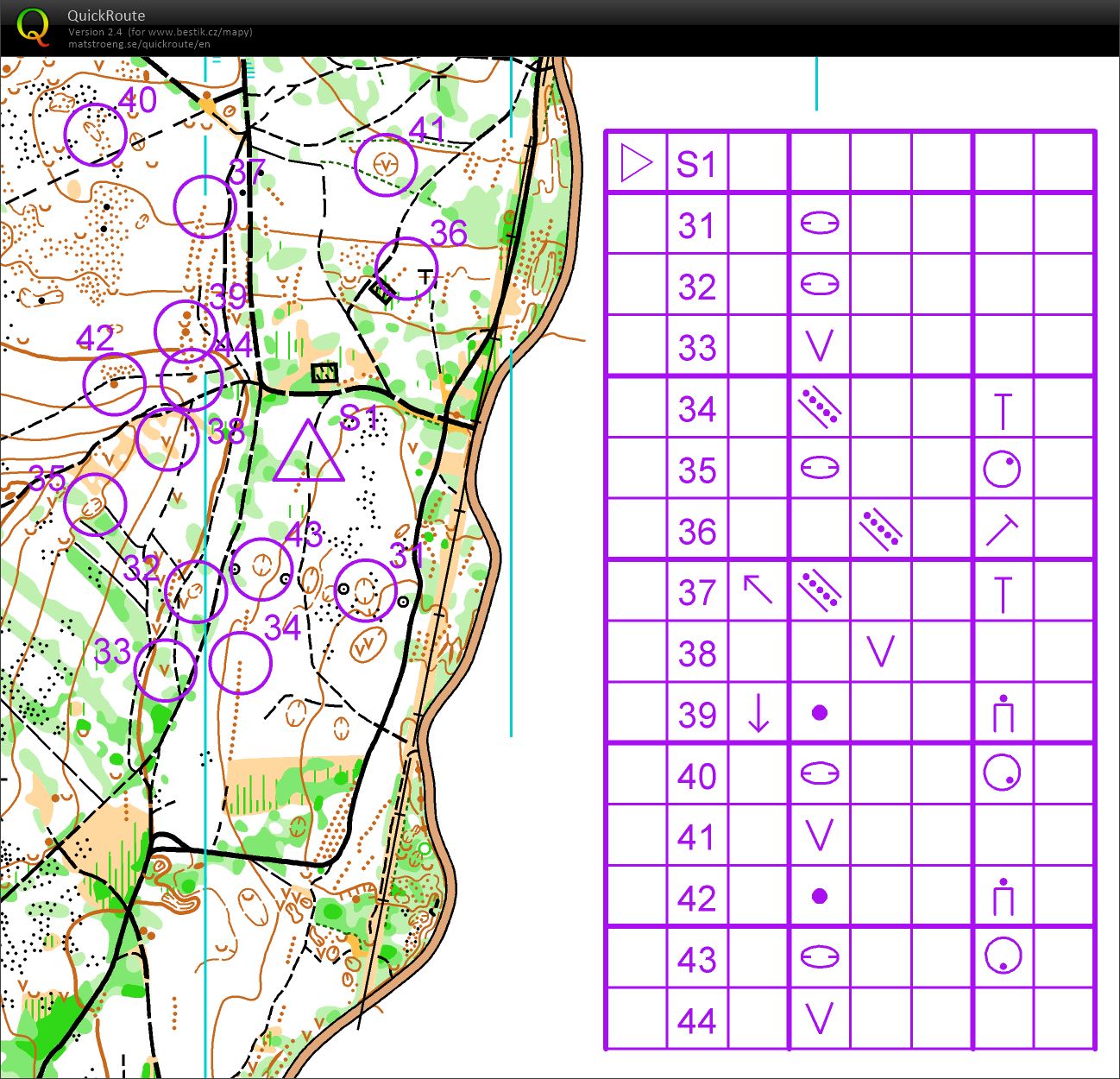Select the dotted broken-ground symbol in row 34

(819, 407)
